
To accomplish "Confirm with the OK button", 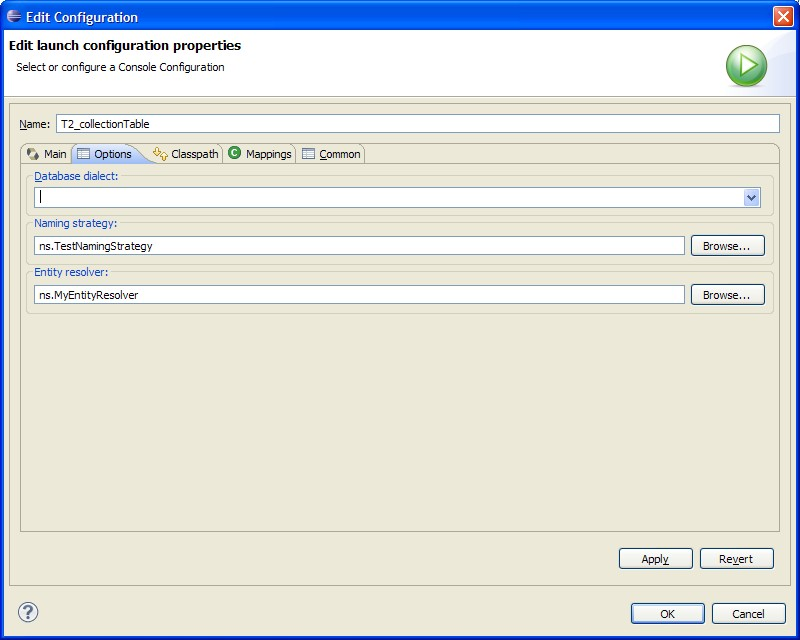I will pos(668,613).
